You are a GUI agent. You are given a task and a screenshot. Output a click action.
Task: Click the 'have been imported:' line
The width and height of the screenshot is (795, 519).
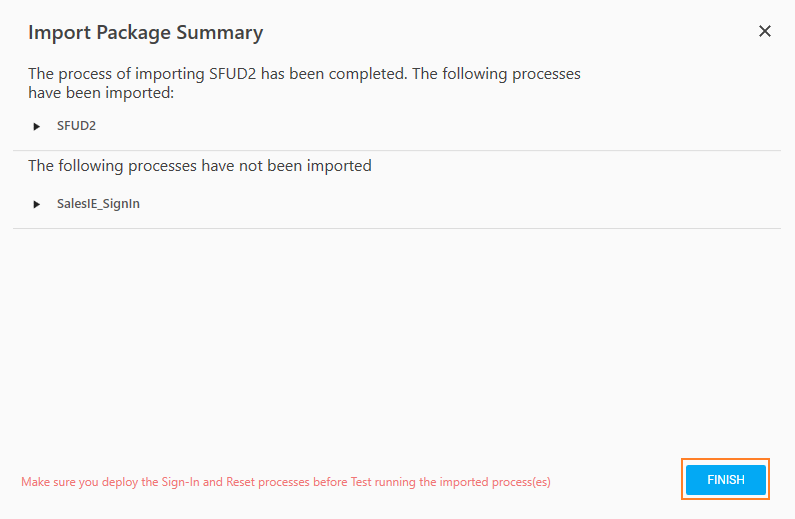[101, 92]
